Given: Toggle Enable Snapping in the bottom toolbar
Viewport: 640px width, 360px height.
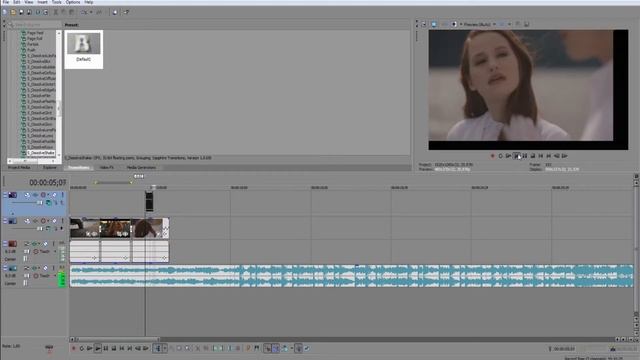Looking at the screenshot, I should click(268, 349).
